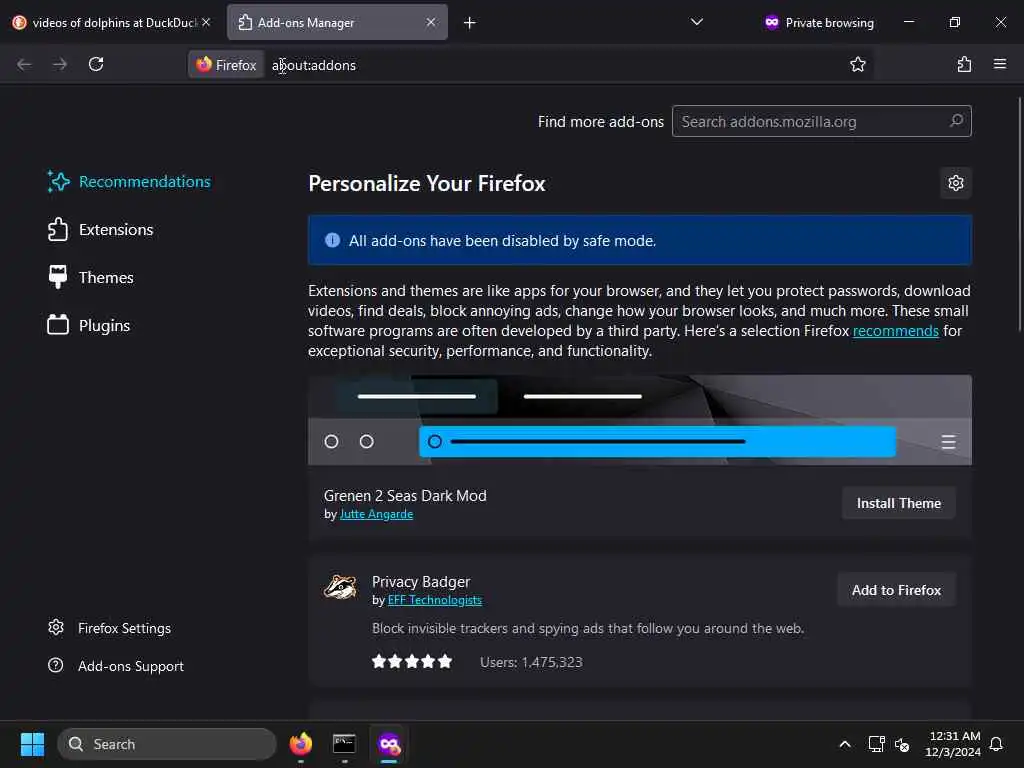
Task: Open the Windows Start menu
Action: (x=32, y=744)
